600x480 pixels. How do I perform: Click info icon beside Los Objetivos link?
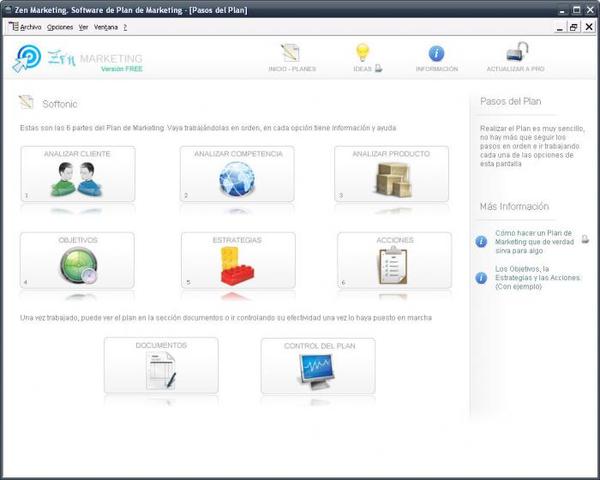(x=481, y=278)
